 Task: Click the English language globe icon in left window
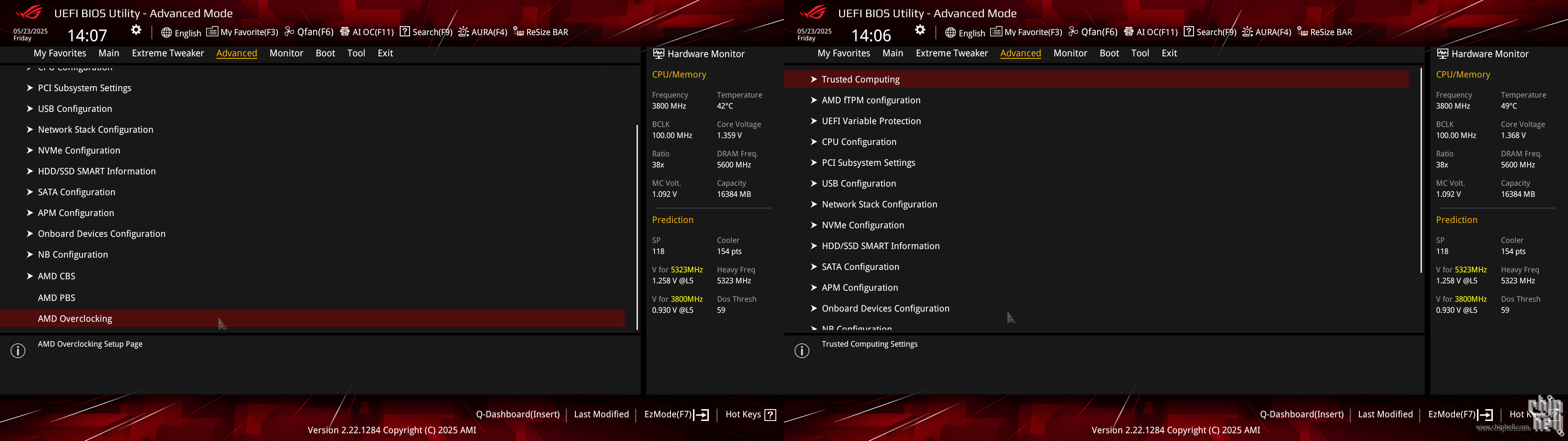166,32
